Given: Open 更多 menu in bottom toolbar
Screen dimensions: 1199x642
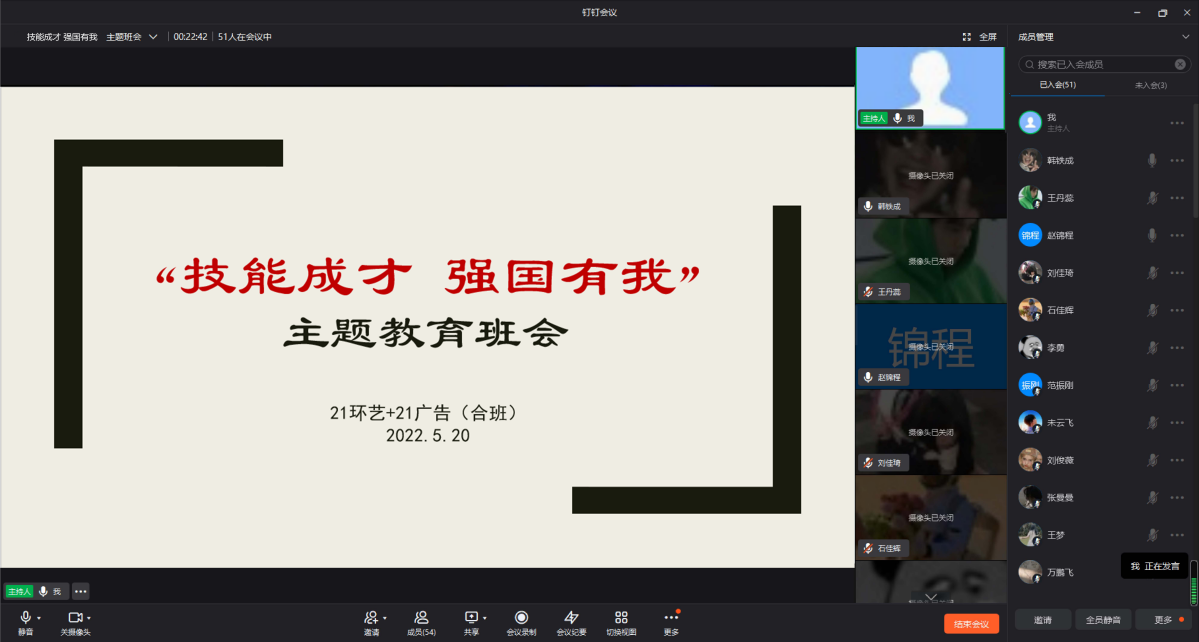Looking at the screenshot, I should (671, 622).
